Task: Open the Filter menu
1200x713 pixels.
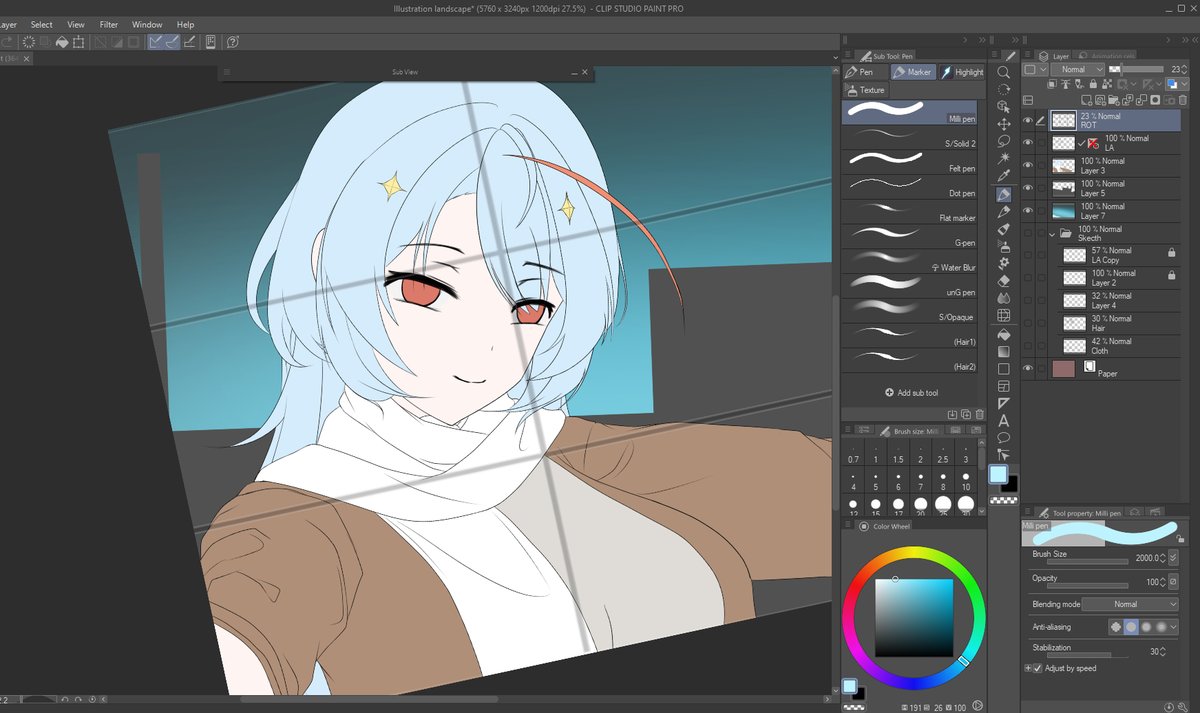Action: [x=109, y=24]
